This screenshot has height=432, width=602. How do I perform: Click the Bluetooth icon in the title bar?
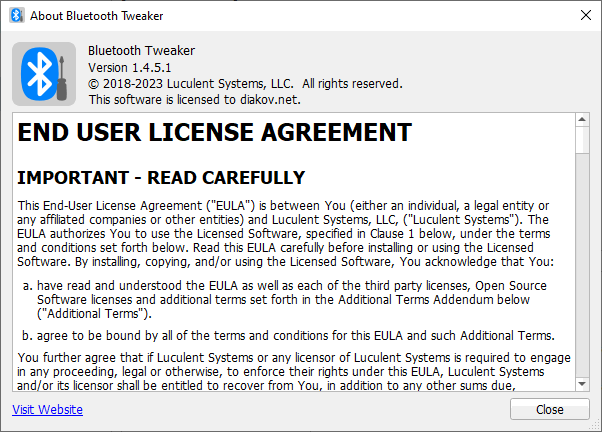point(15,16)
